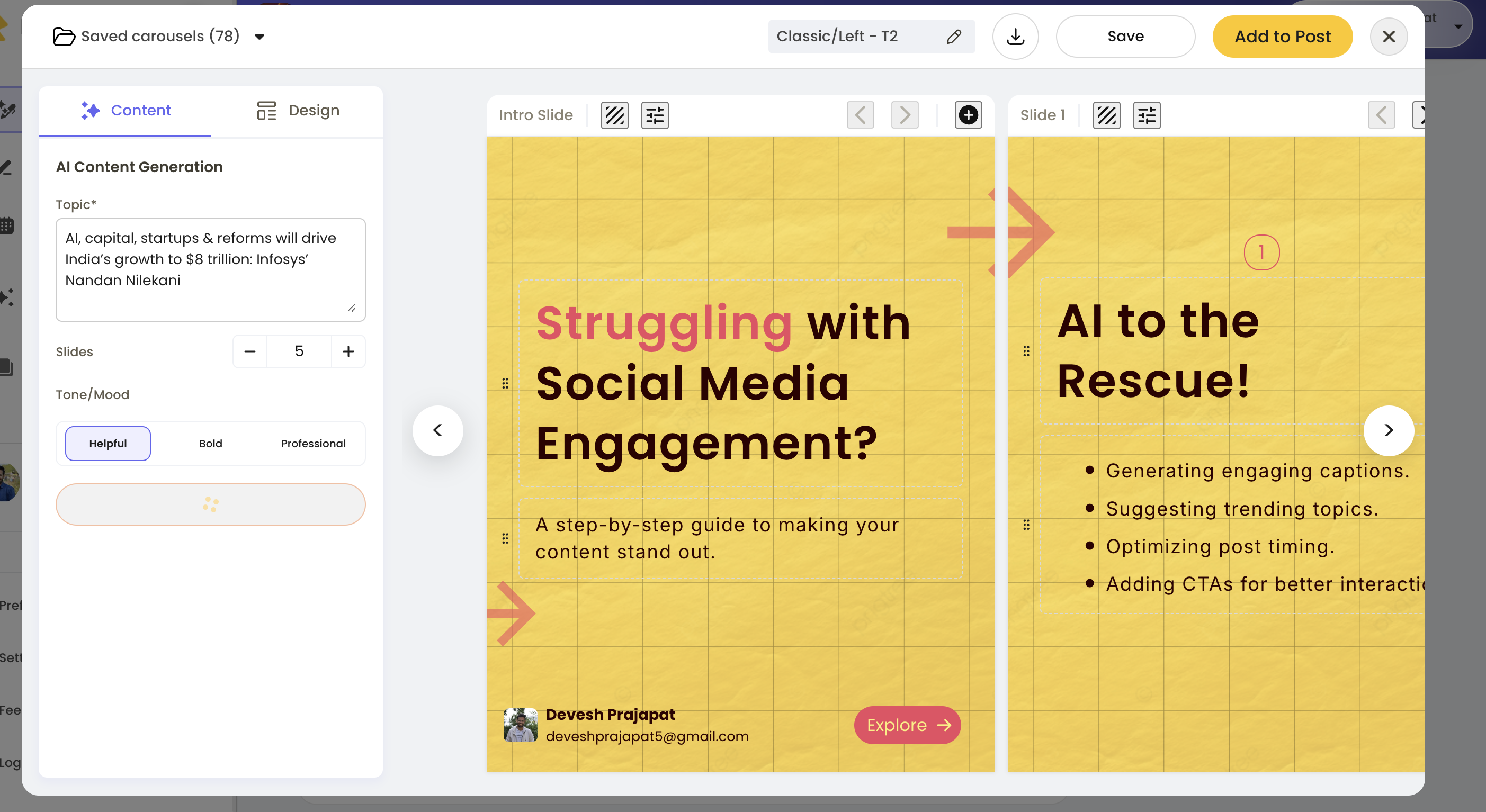
Task: Click the Save button
Action: click(1125, 37)
